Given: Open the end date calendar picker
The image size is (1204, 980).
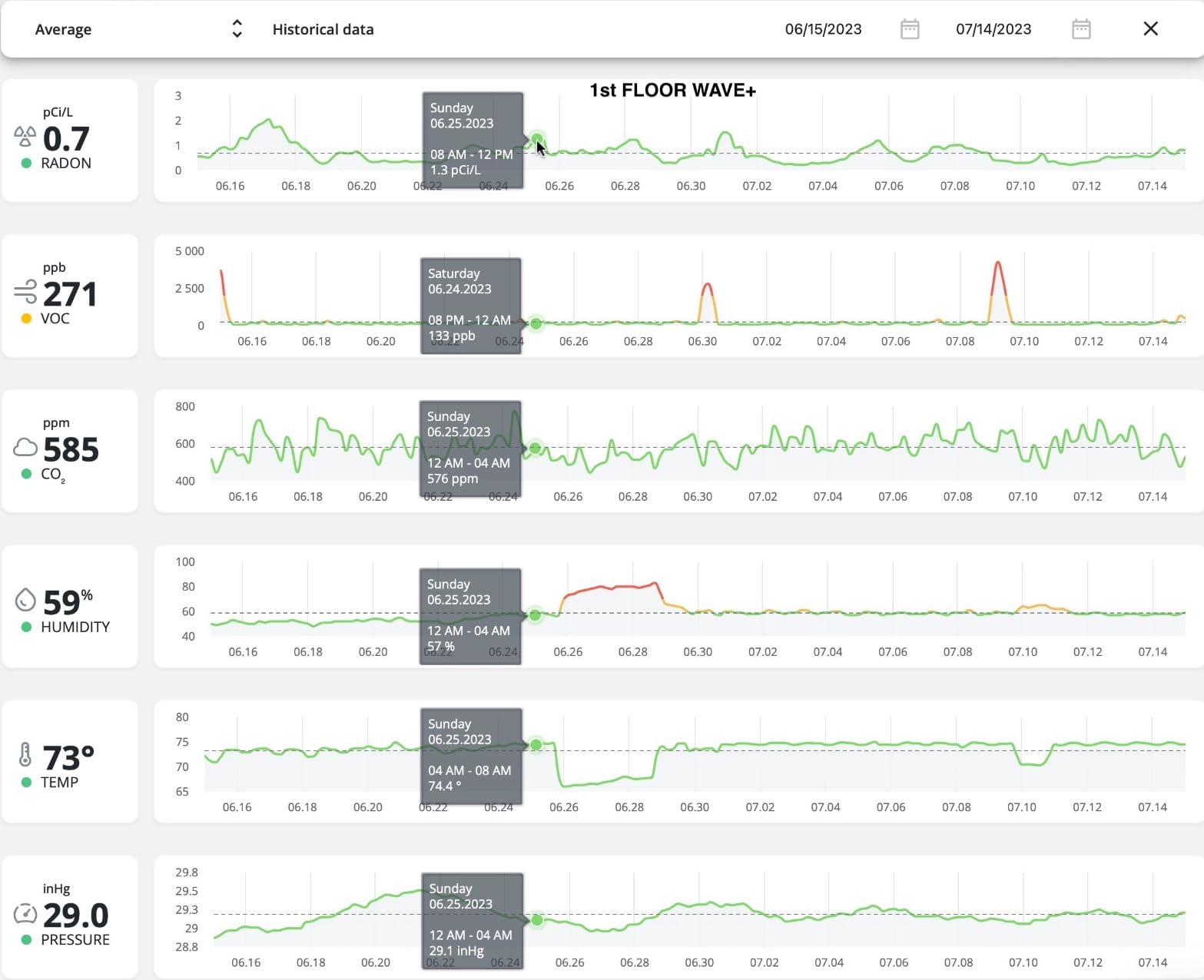Looking at the screenshot, I should [x=1081, y=29].
